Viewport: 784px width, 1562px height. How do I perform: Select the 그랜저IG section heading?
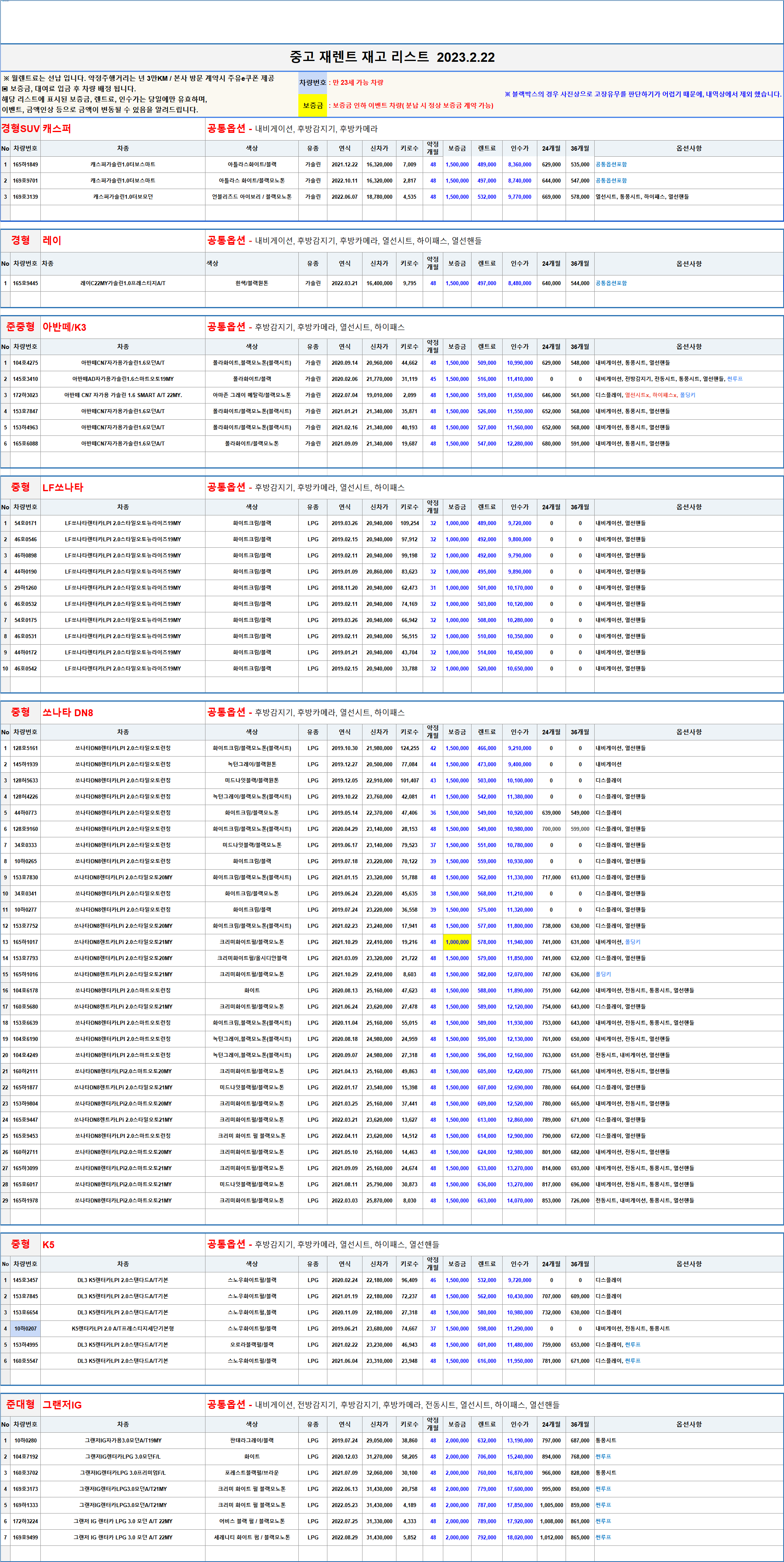[x=62, y=1405]
